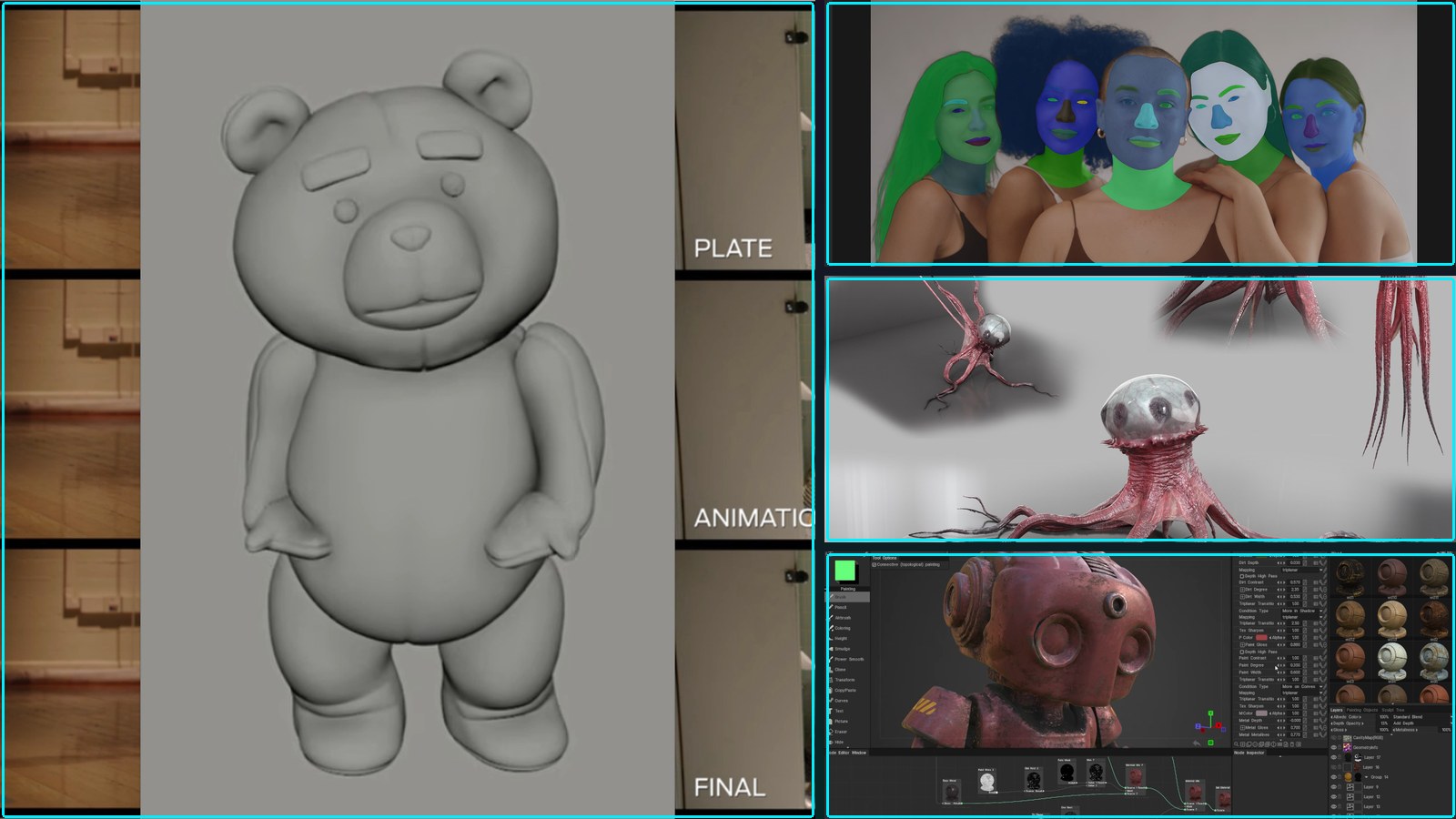Select the white cracked material preview sphere
Image resolution: width=1456 pixels, height=819 pixels.
coord(1392,662)
